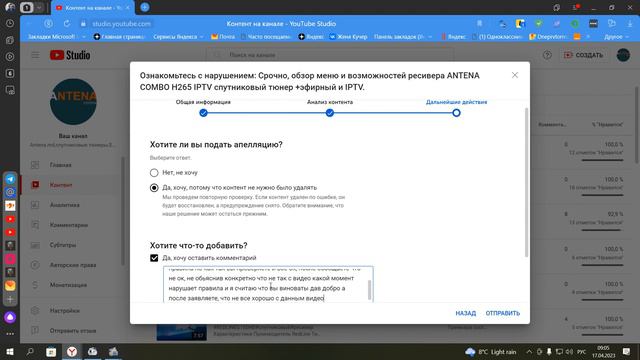Reload the page

click(67, 24)
